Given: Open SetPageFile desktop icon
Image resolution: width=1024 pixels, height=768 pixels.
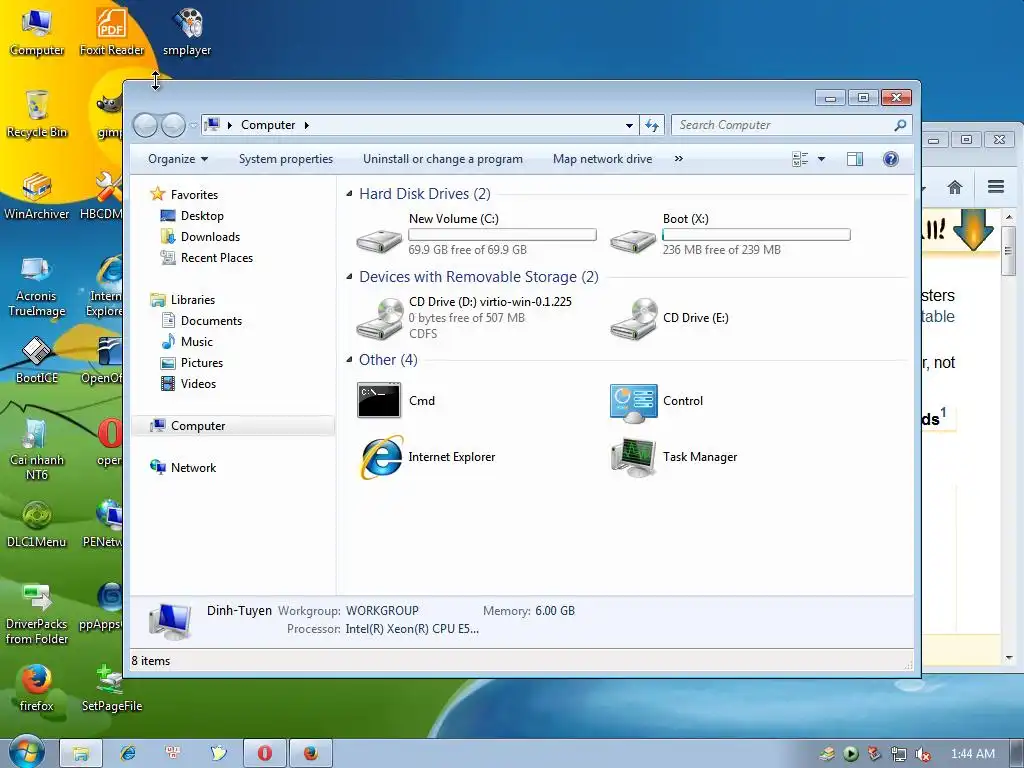Looking at the screenshot, I should [112, 688].
